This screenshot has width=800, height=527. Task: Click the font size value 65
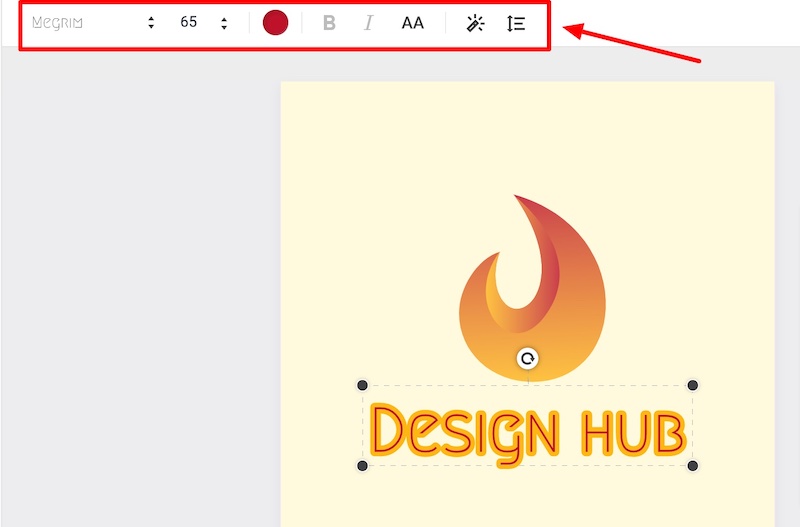pos(188,22)
